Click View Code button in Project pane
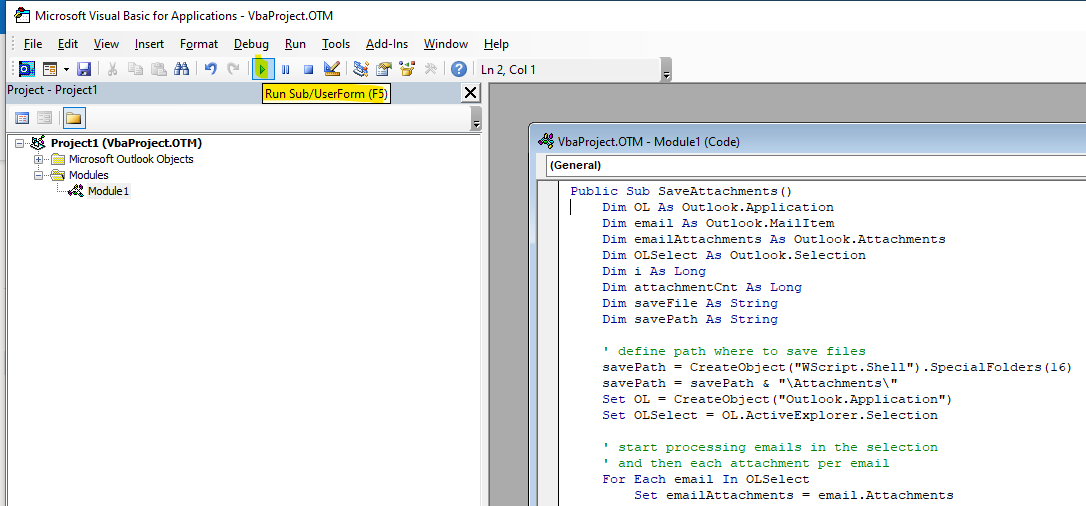The image size is (1086, 506). pos(22,118)
